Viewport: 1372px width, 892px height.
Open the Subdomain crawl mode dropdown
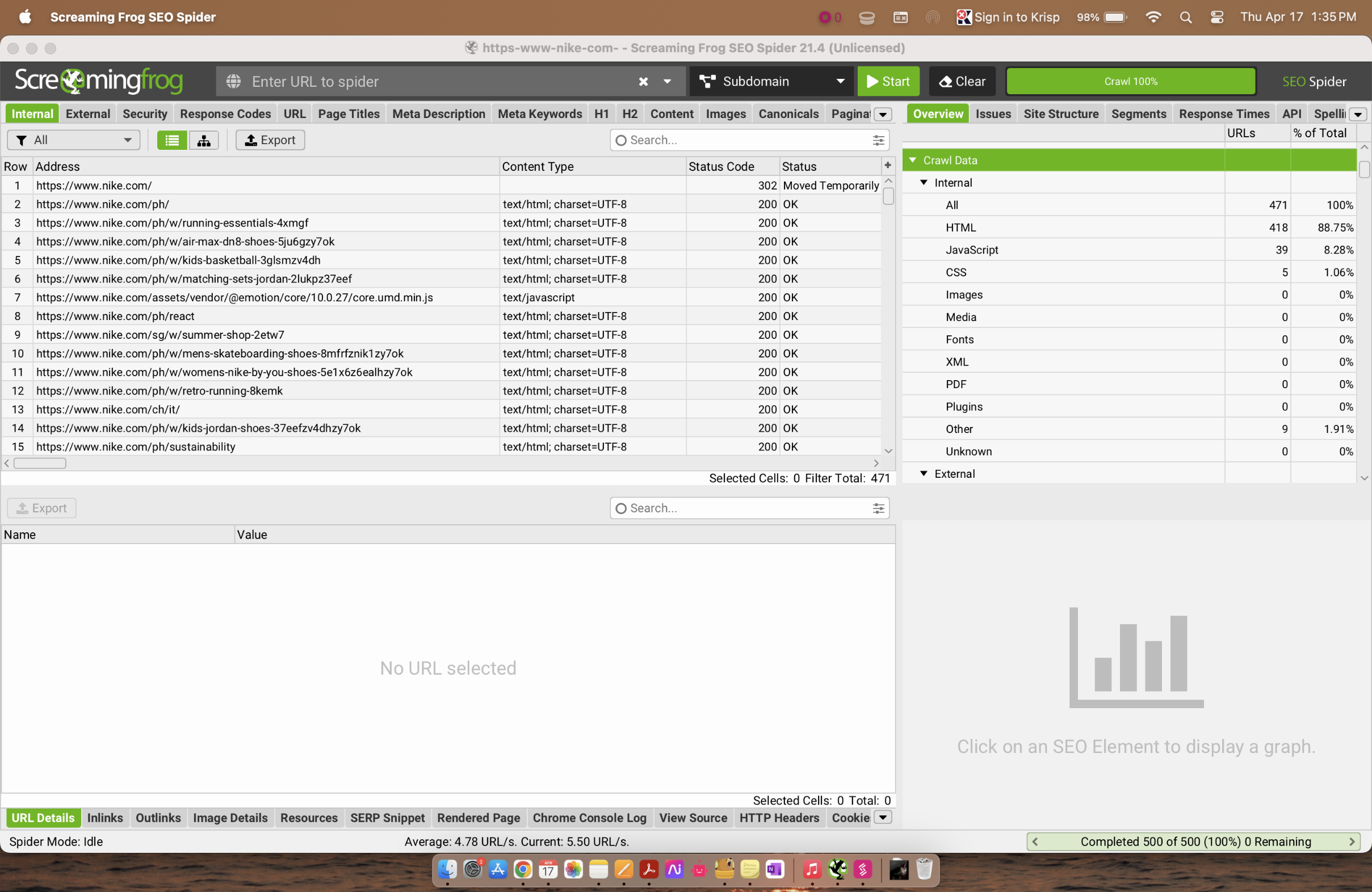click(771, 82)
